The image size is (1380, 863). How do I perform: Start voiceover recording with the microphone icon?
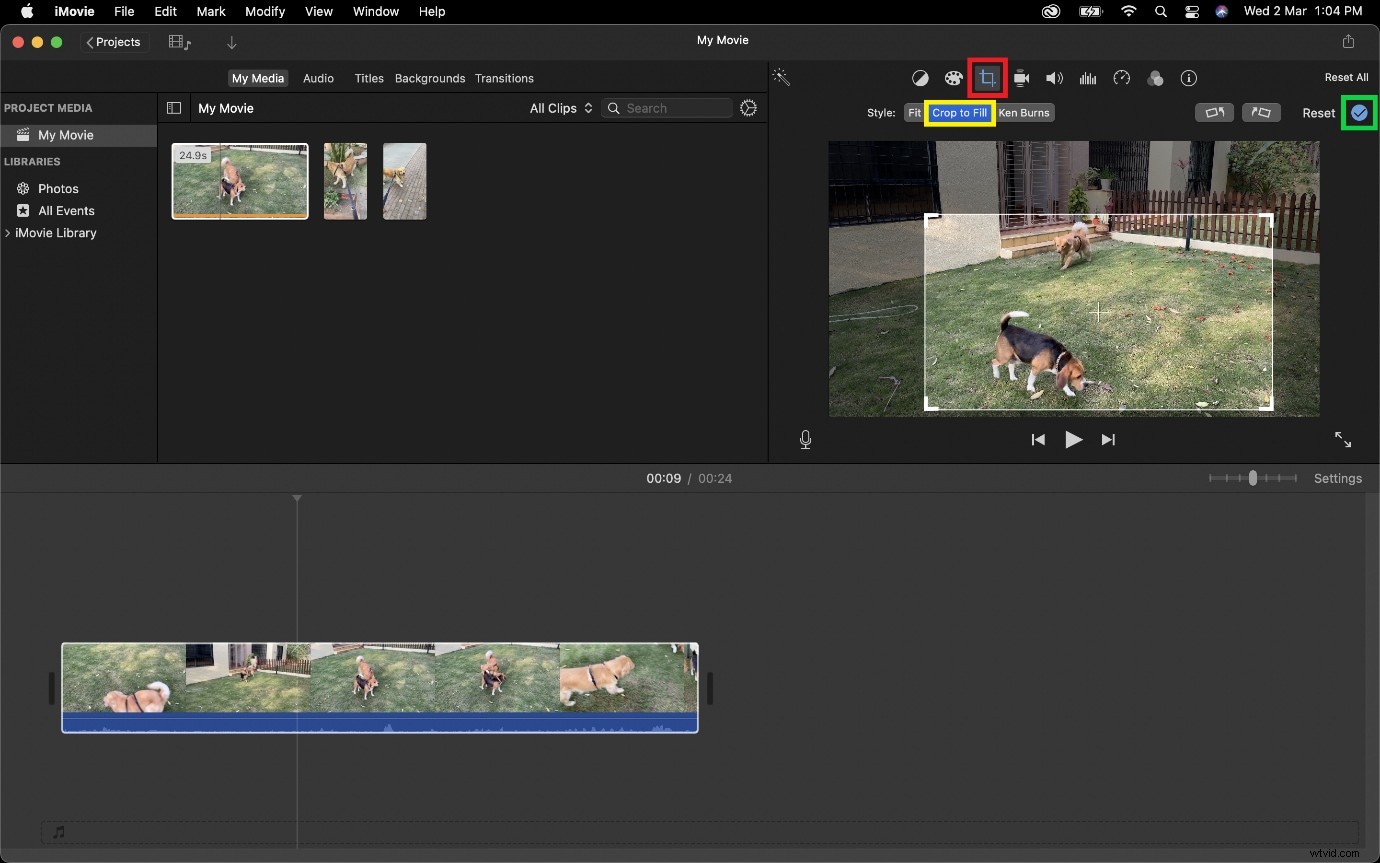pyautogui.click(x=805, y=439)
